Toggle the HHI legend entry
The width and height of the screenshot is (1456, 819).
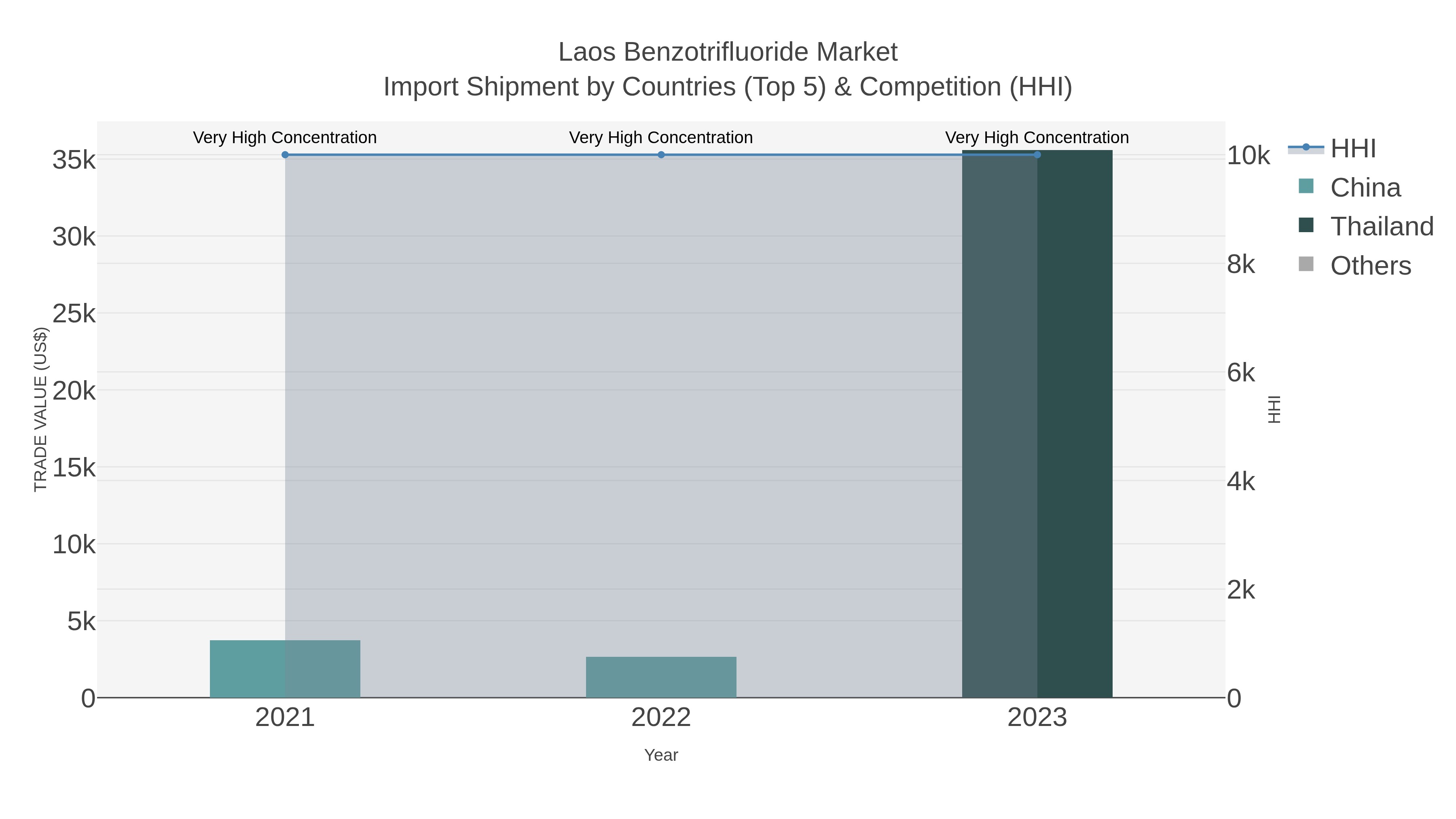click(x=1332, y=149)
